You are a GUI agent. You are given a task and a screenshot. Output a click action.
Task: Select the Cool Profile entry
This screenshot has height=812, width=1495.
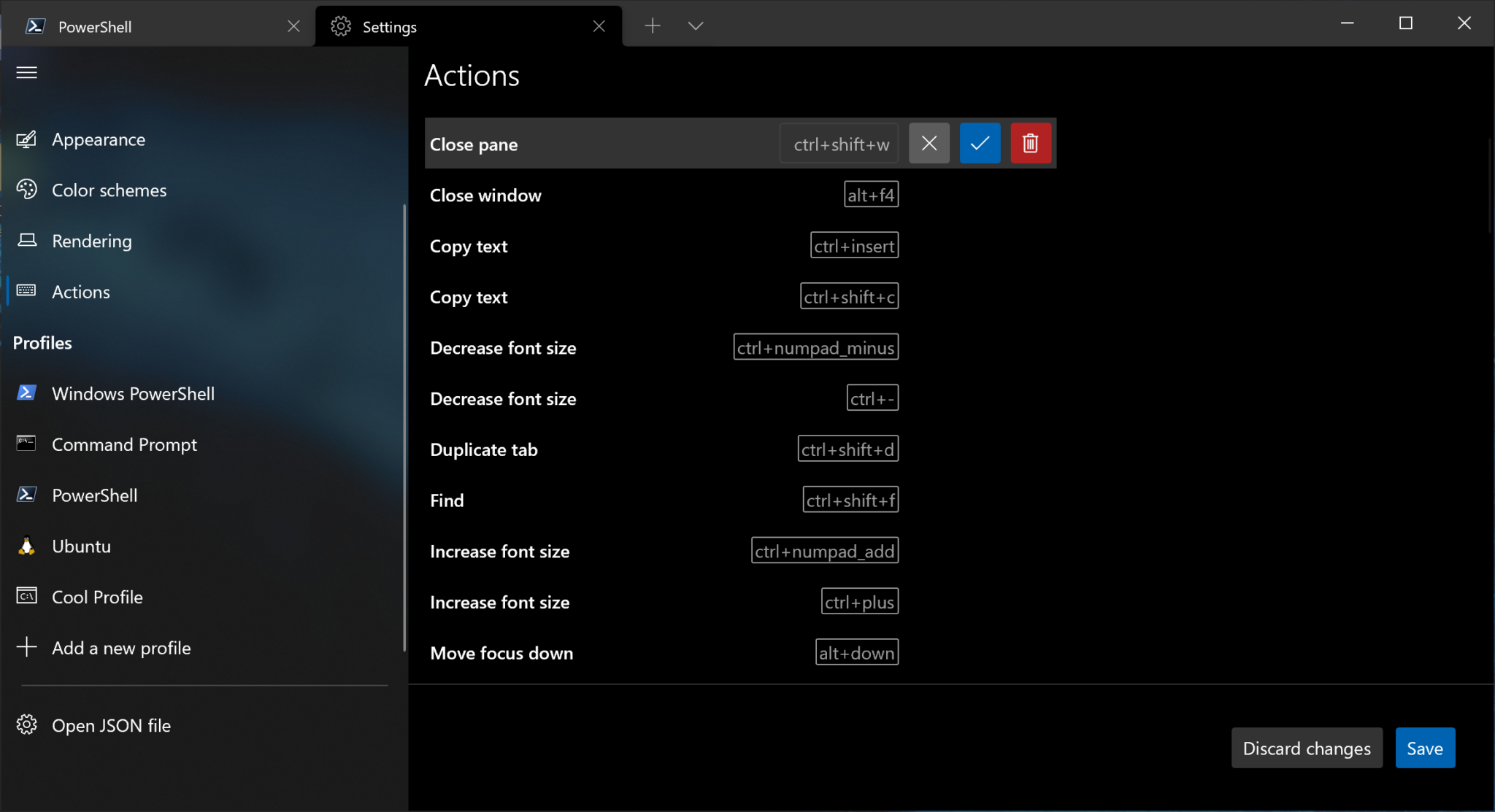[97, 597]
